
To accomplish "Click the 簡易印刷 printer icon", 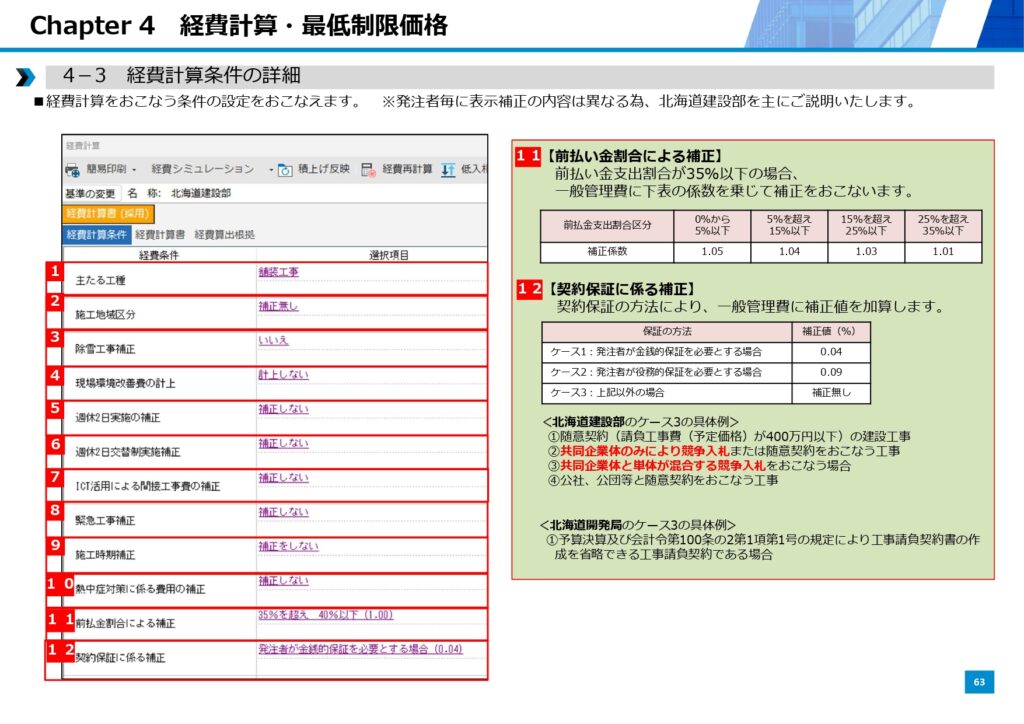I will tap(73, 170).
